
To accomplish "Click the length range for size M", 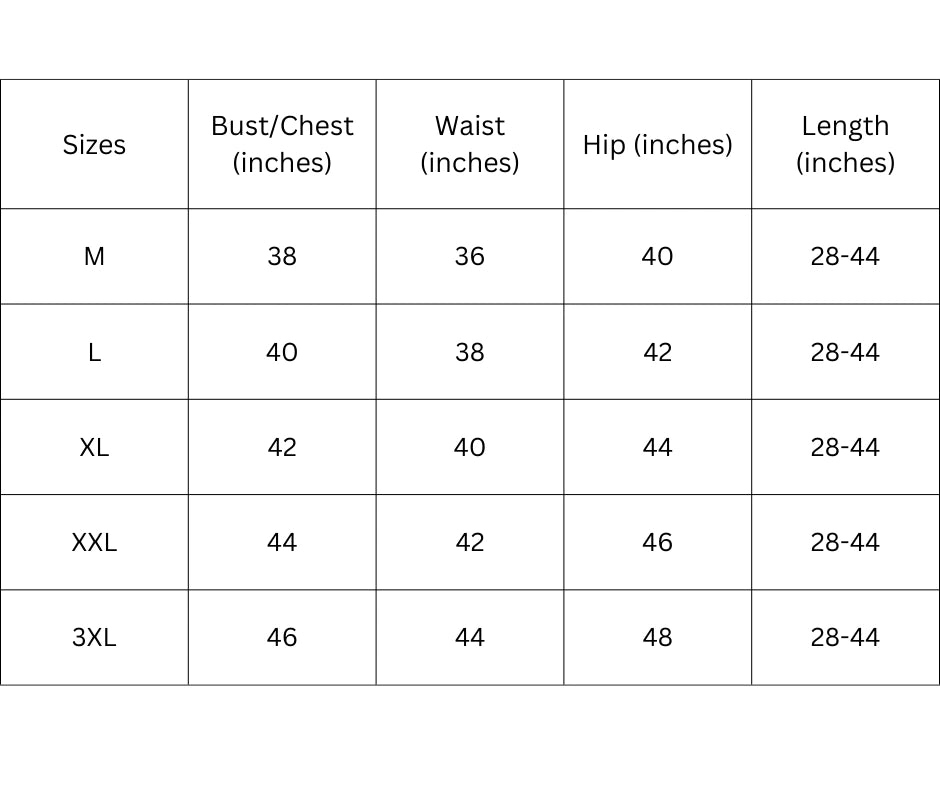I will point(845,257).
